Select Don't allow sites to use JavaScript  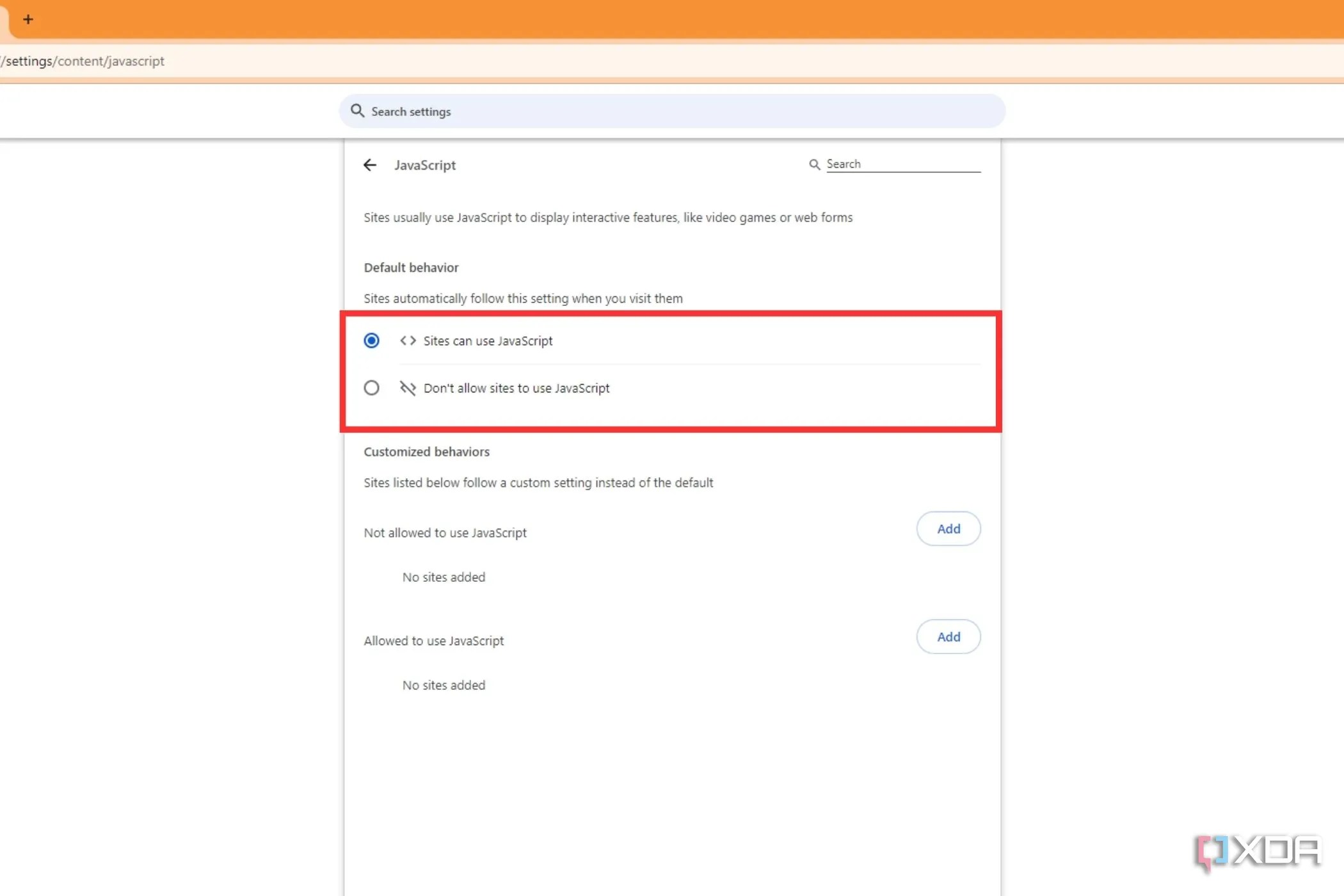[371, 388]
